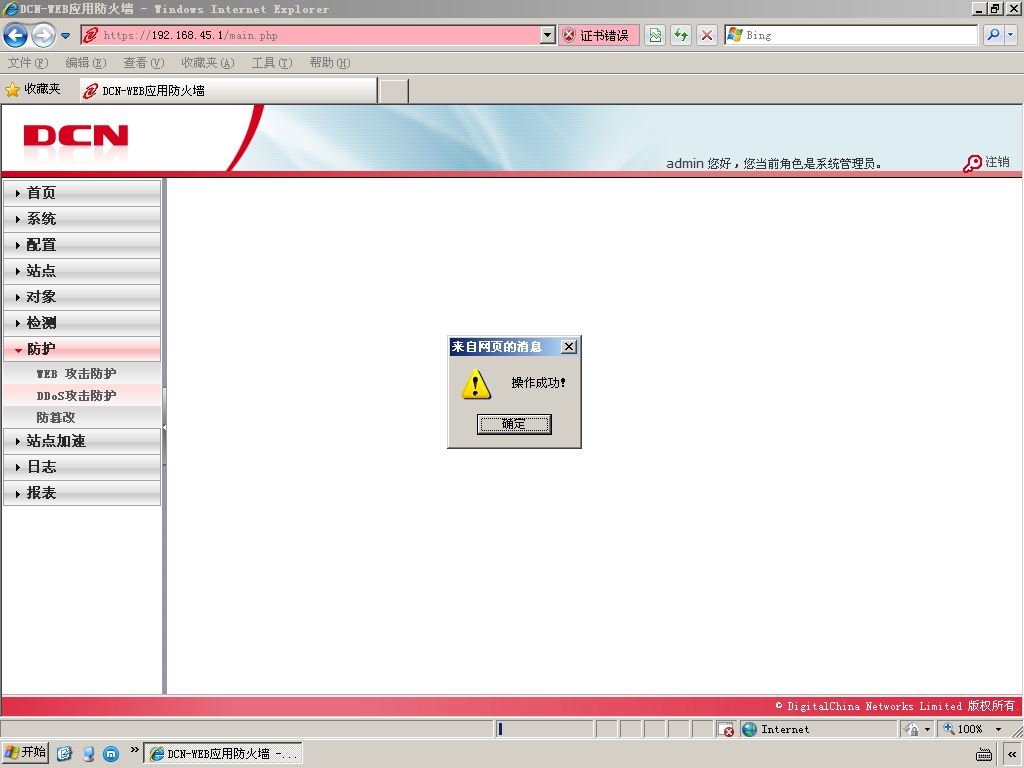Expand the 报表 sidebar menu
The image size is (1024, 768).
pyautogui.click(x=82, y=493)
